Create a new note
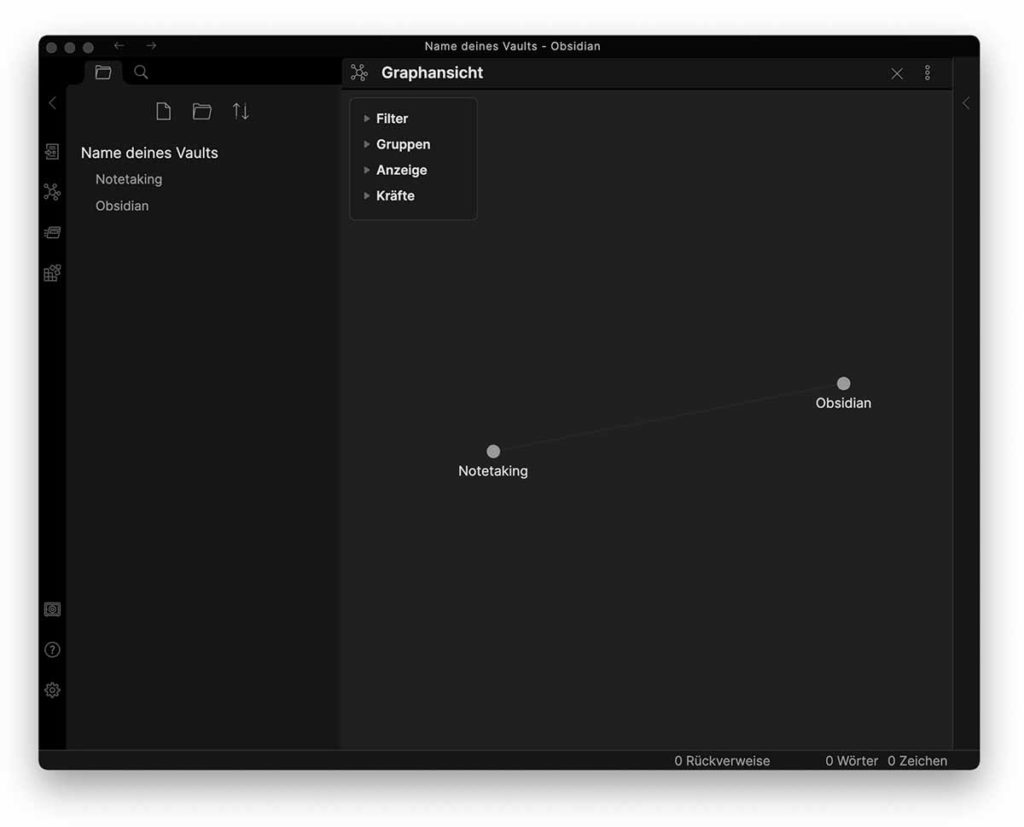This screenshot has height=827, width=1024. (x=163, y=112)
